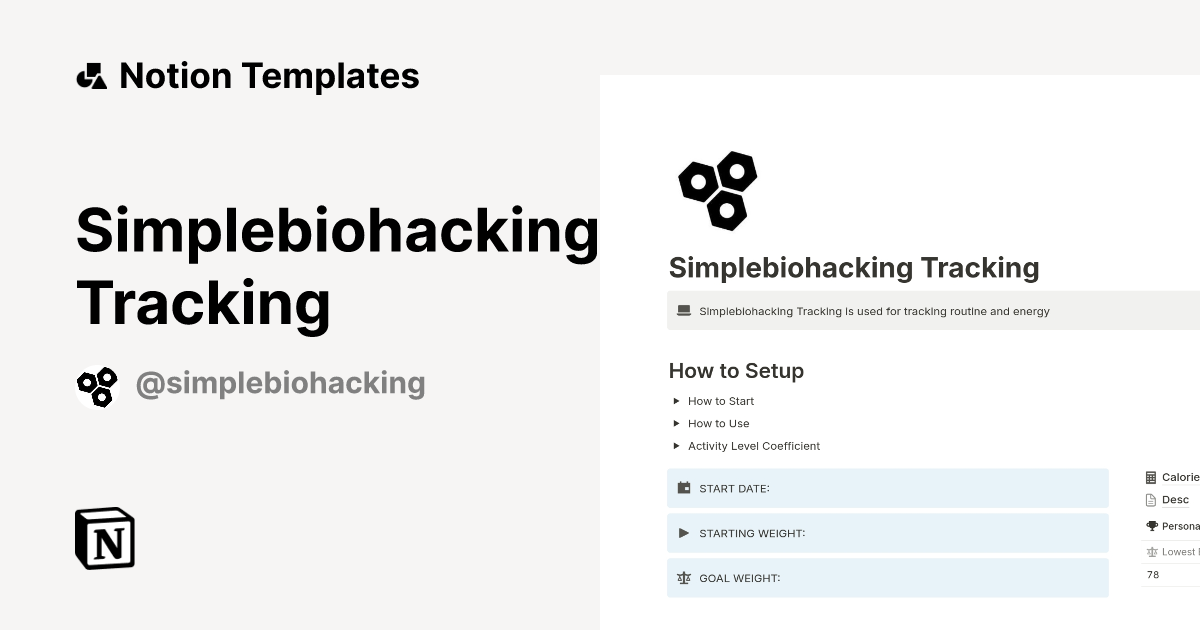Click the How to Setup heading
The width and height of the screenshot is (1200, 630).
coord(736,371)
